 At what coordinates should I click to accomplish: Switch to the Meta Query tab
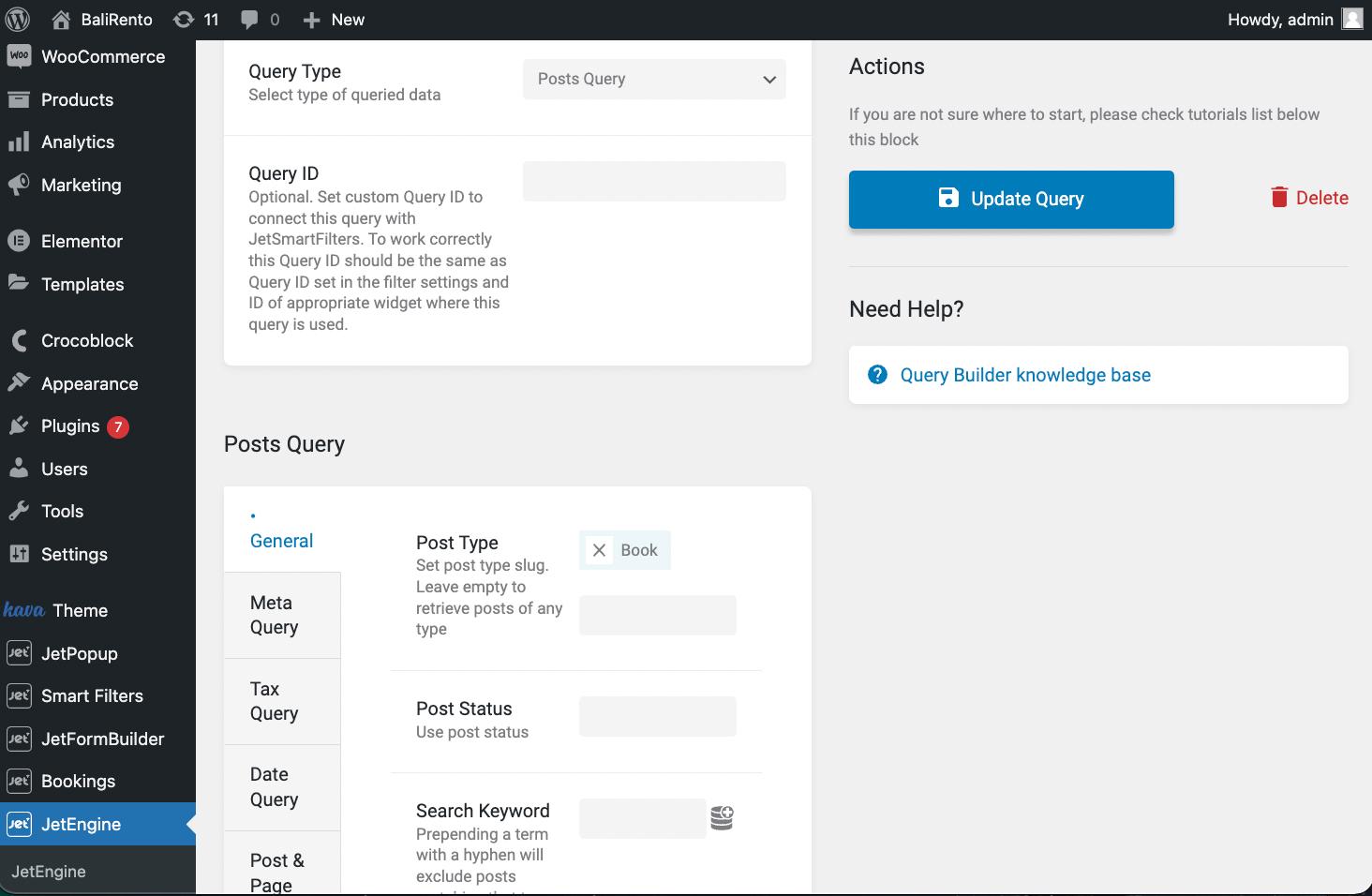(x=282, y=615)
